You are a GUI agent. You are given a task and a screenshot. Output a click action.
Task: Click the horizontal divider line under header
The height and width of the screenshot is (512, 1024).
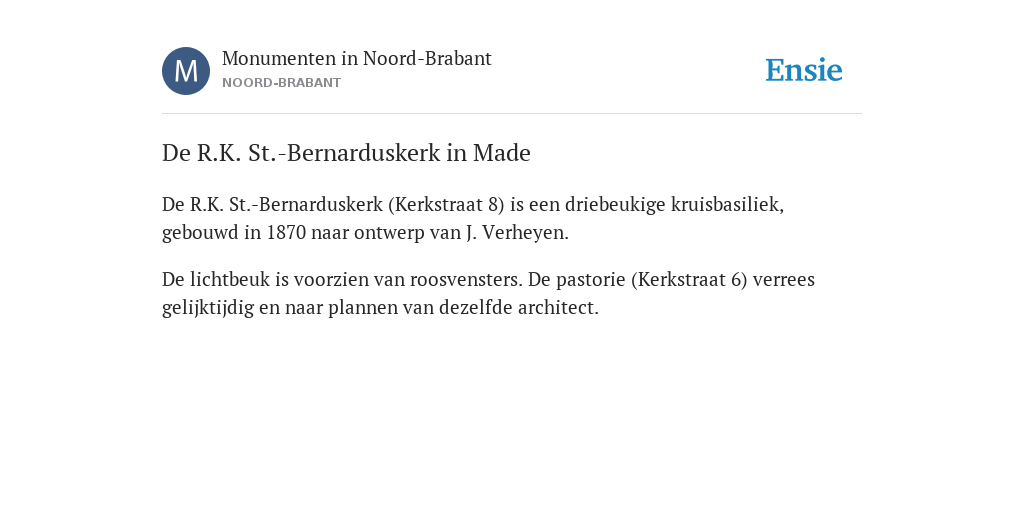(x=512, y=114)
